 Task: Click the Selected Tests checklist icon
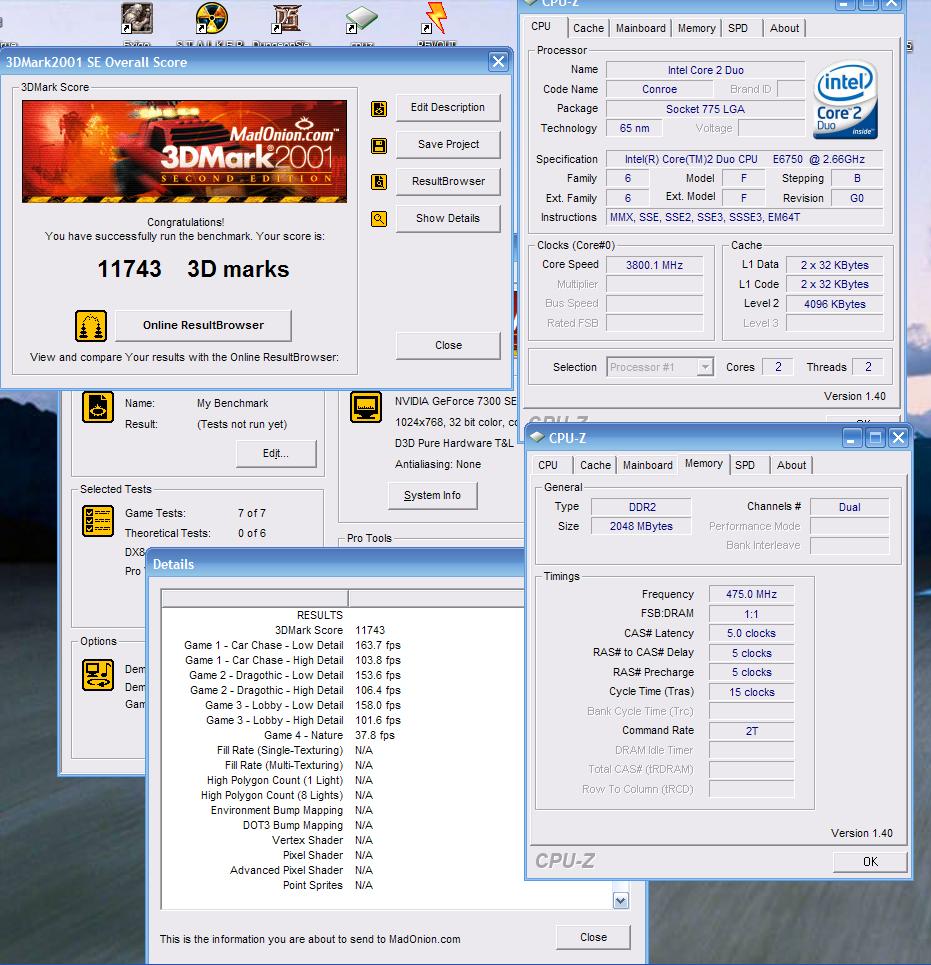pos(98,521)
